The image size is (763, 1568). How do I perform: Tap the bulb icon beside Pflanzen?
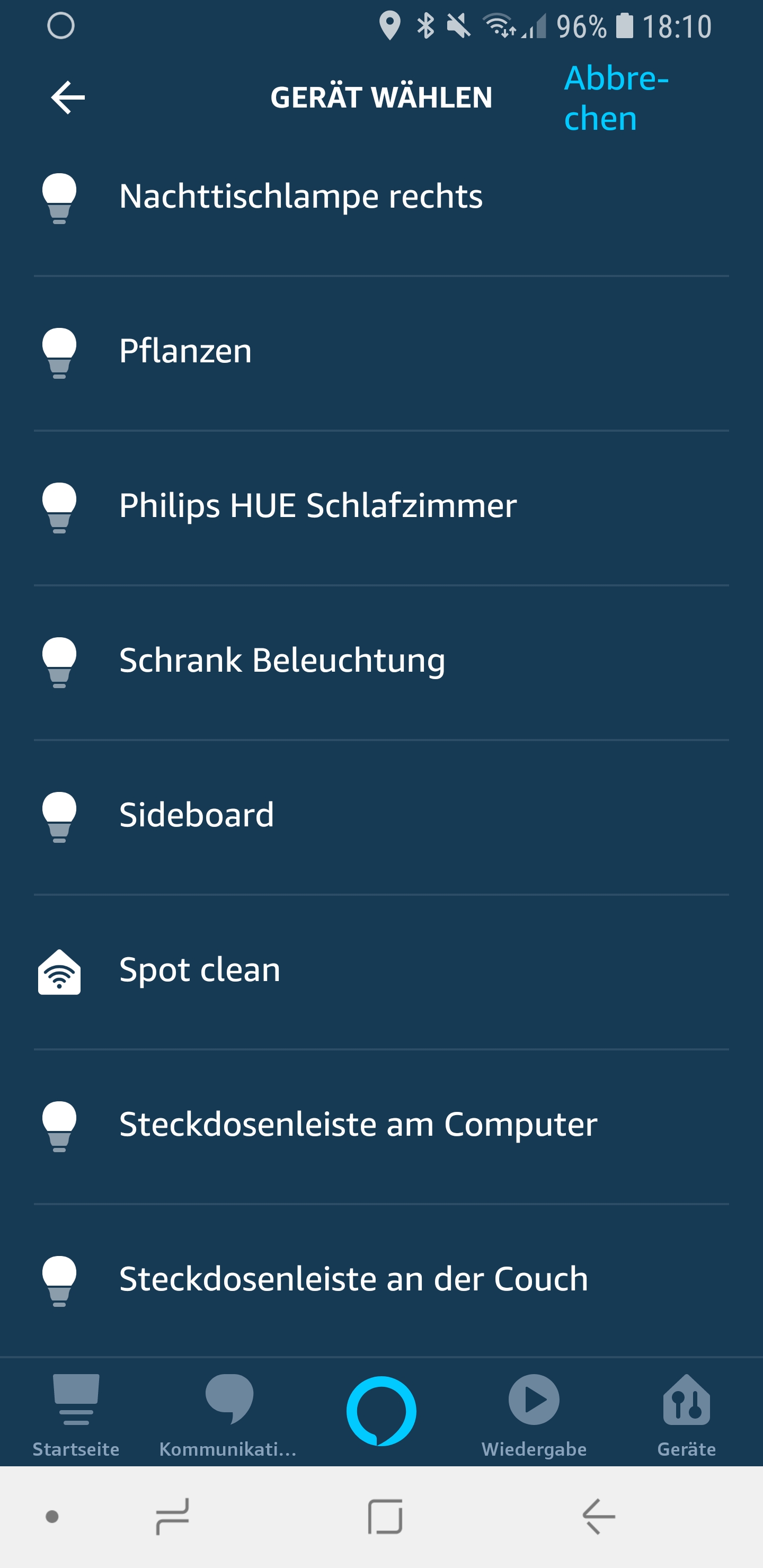coord(59,353)
